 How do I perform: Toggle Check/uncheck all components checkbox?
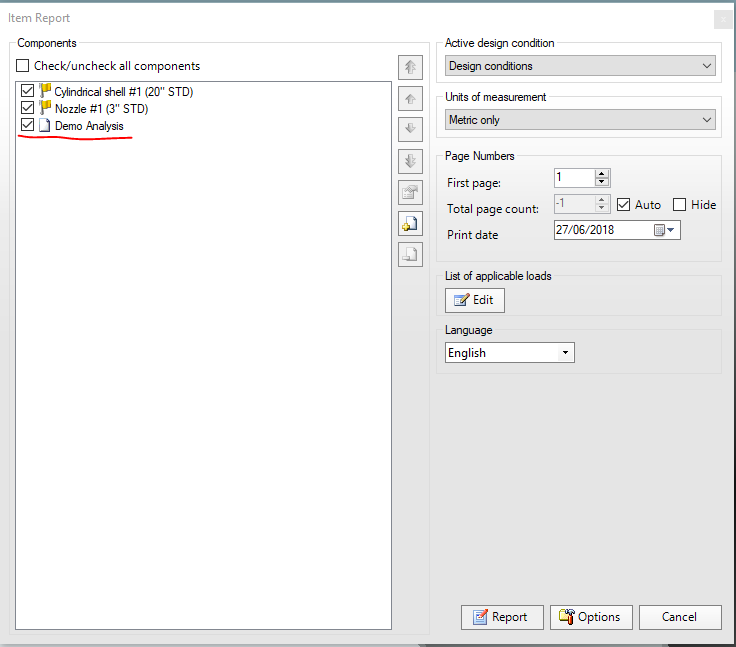coord(23,65)
